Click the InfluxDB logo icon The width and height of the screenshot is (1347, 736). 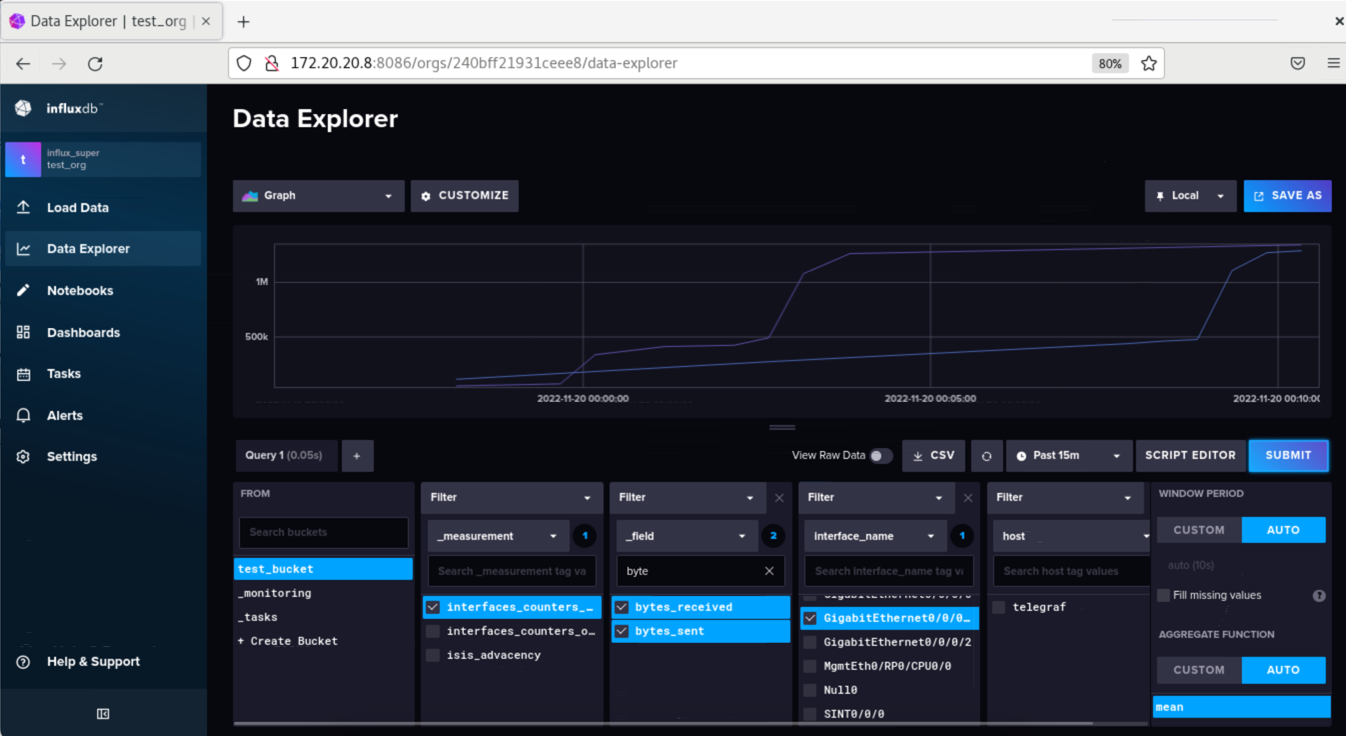tap(23, 108)
